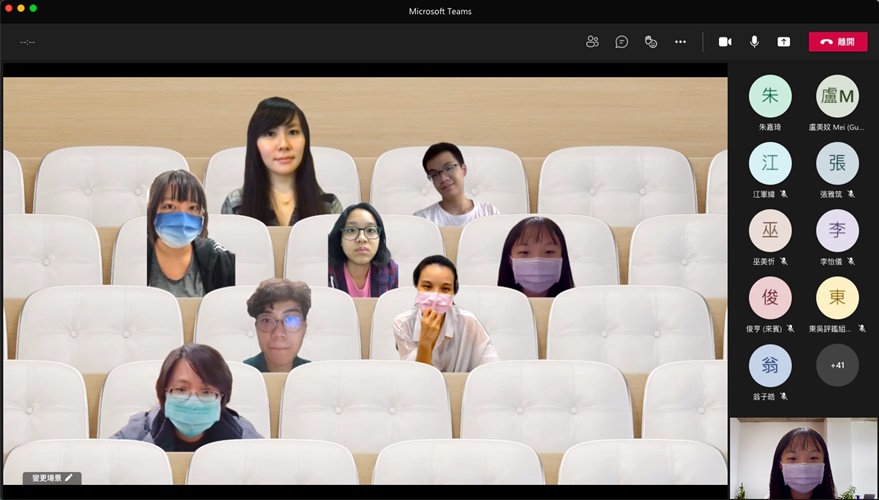
Task: Click the 翁 avatar for 翁子皓
Action: coord(770,365)
